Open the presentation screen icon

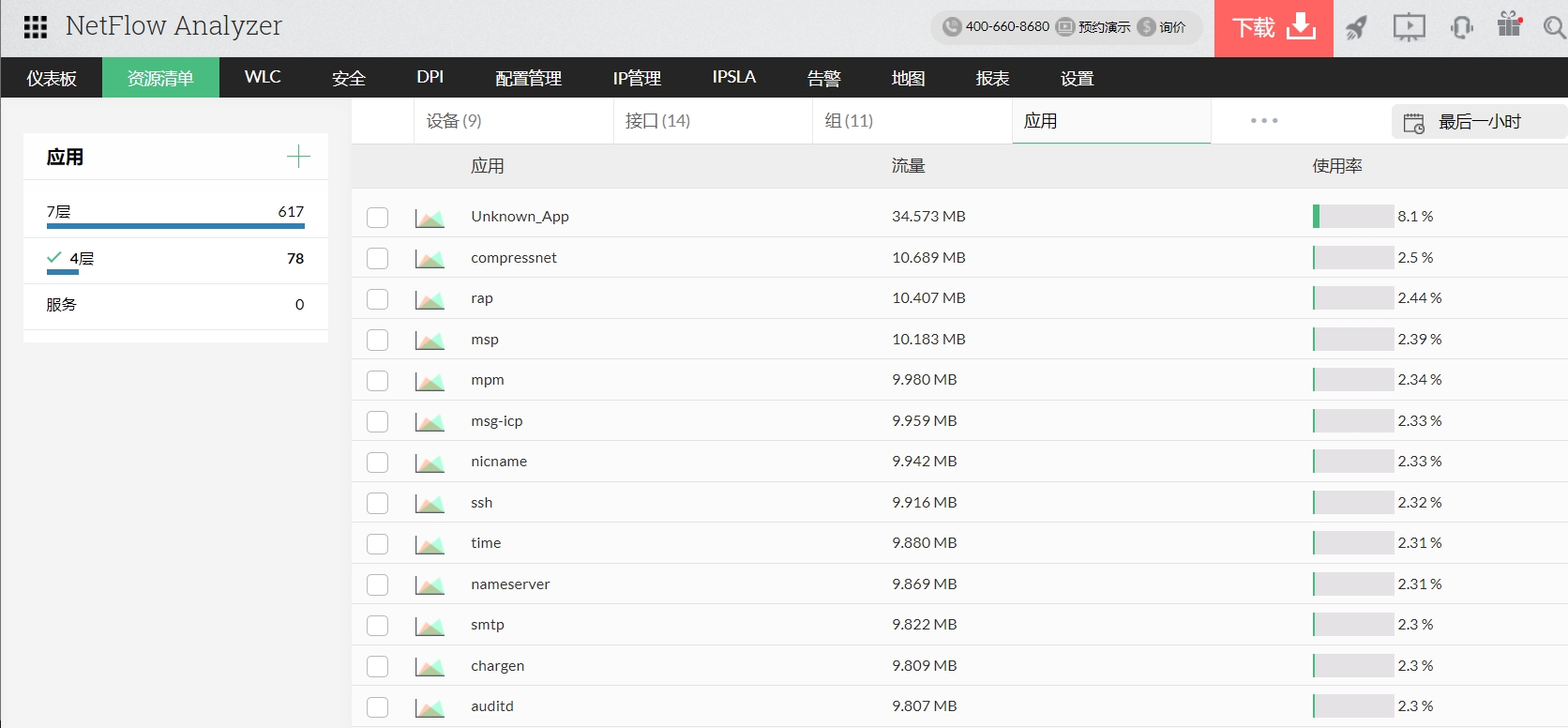click(x=1409, y=27)
